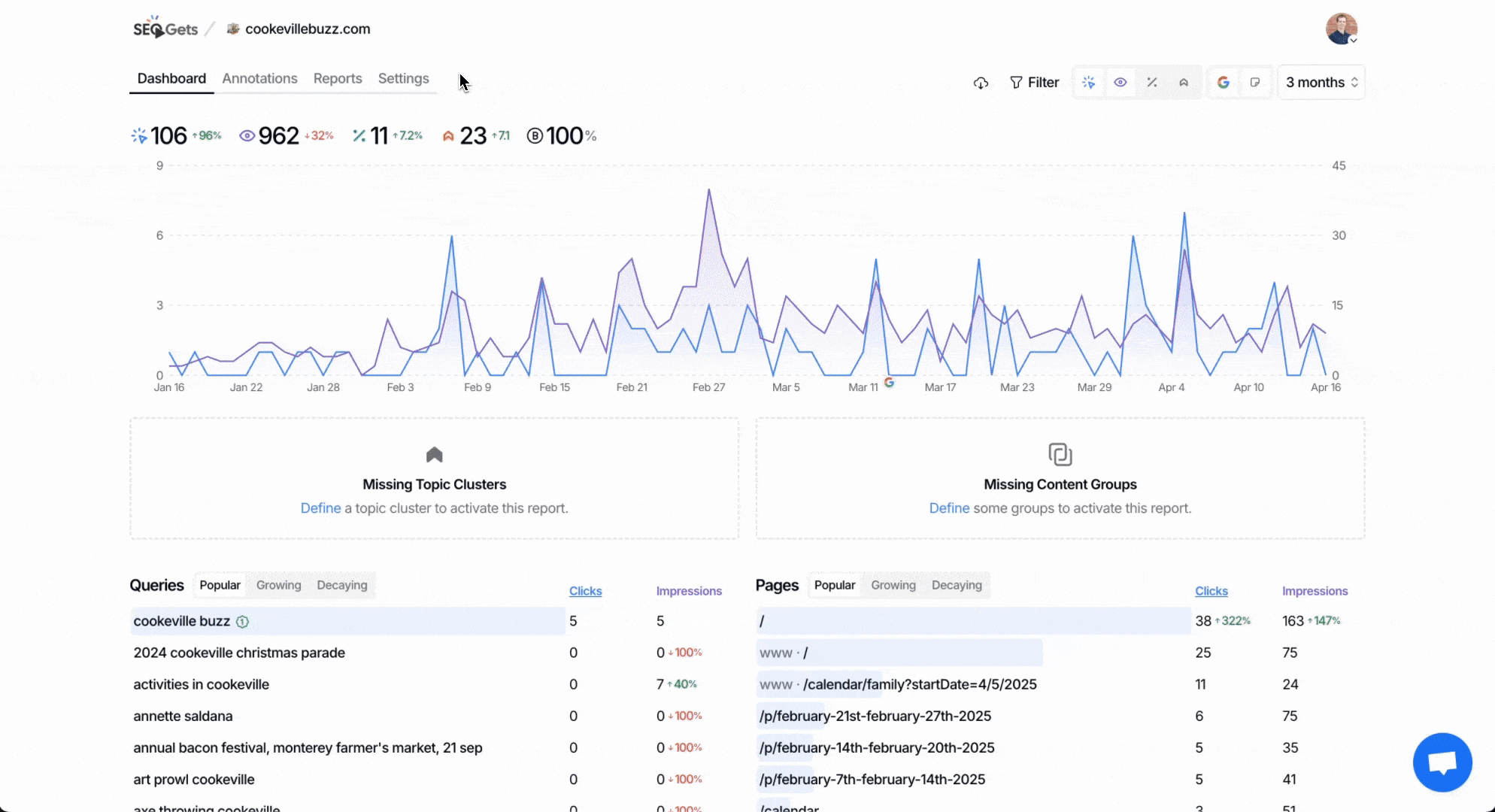Image resolution: width=1495 pixels, height=812 pixels.
Task: Click the cloud download export icon
Action: click(981, 83)
